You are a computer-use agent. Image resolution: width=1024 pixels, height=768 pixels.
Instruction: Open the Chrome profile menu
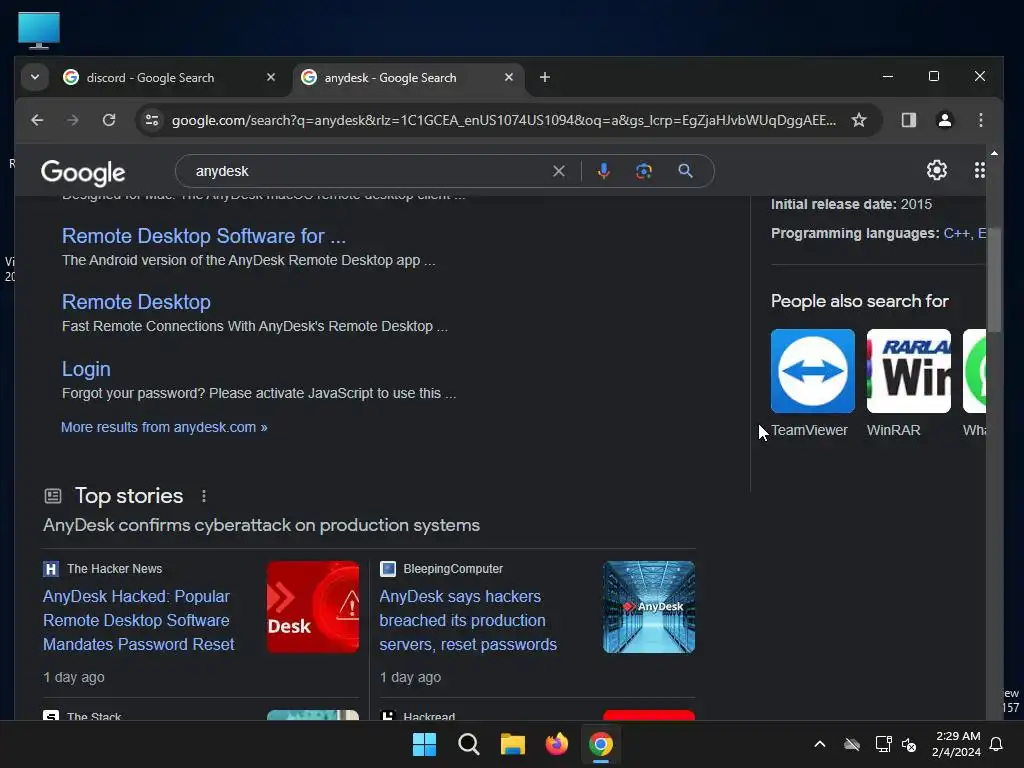pyautogui.click(x=944, y=120)
